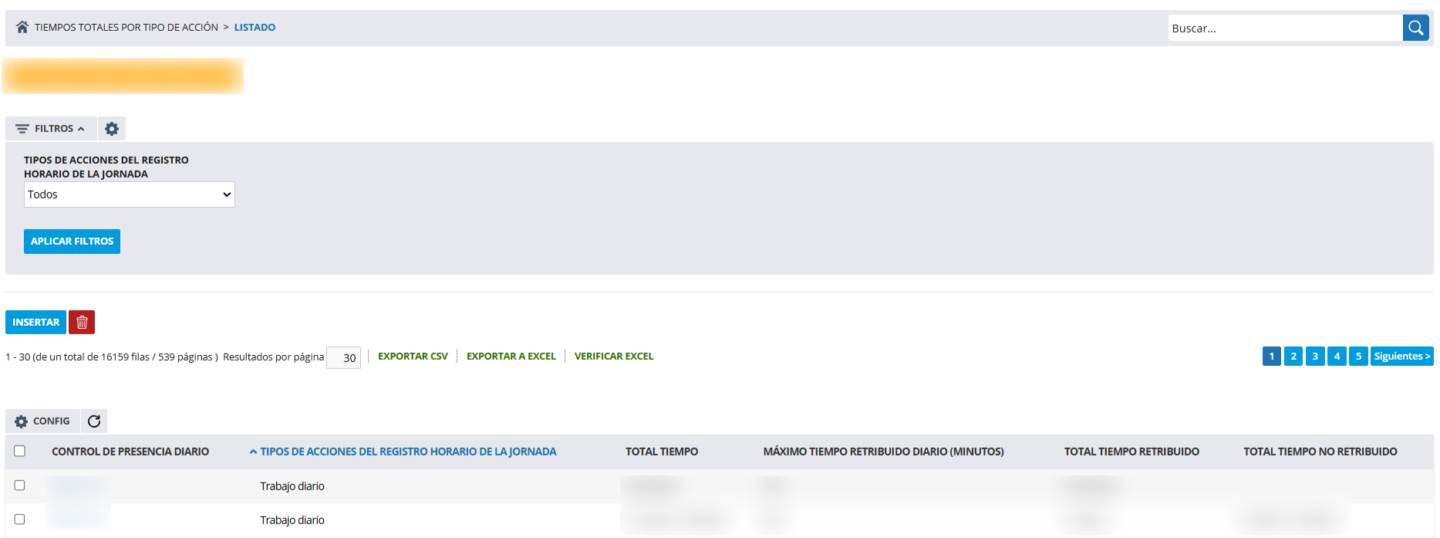This screenshot has height=538, width=1440.
Task: Open the Todos action type dropdown
Action: pos(129,195)
